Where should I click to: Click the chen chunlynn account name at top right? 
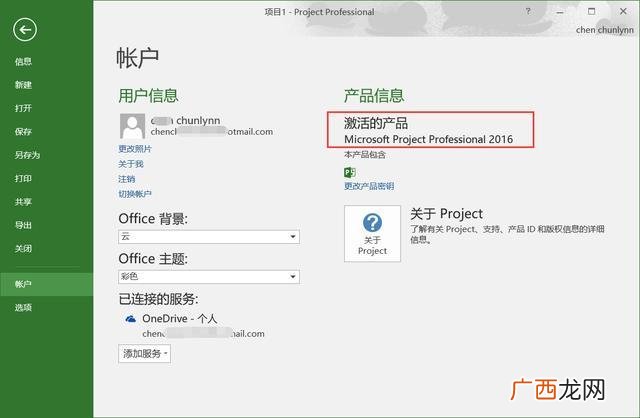tap(604, 30)
